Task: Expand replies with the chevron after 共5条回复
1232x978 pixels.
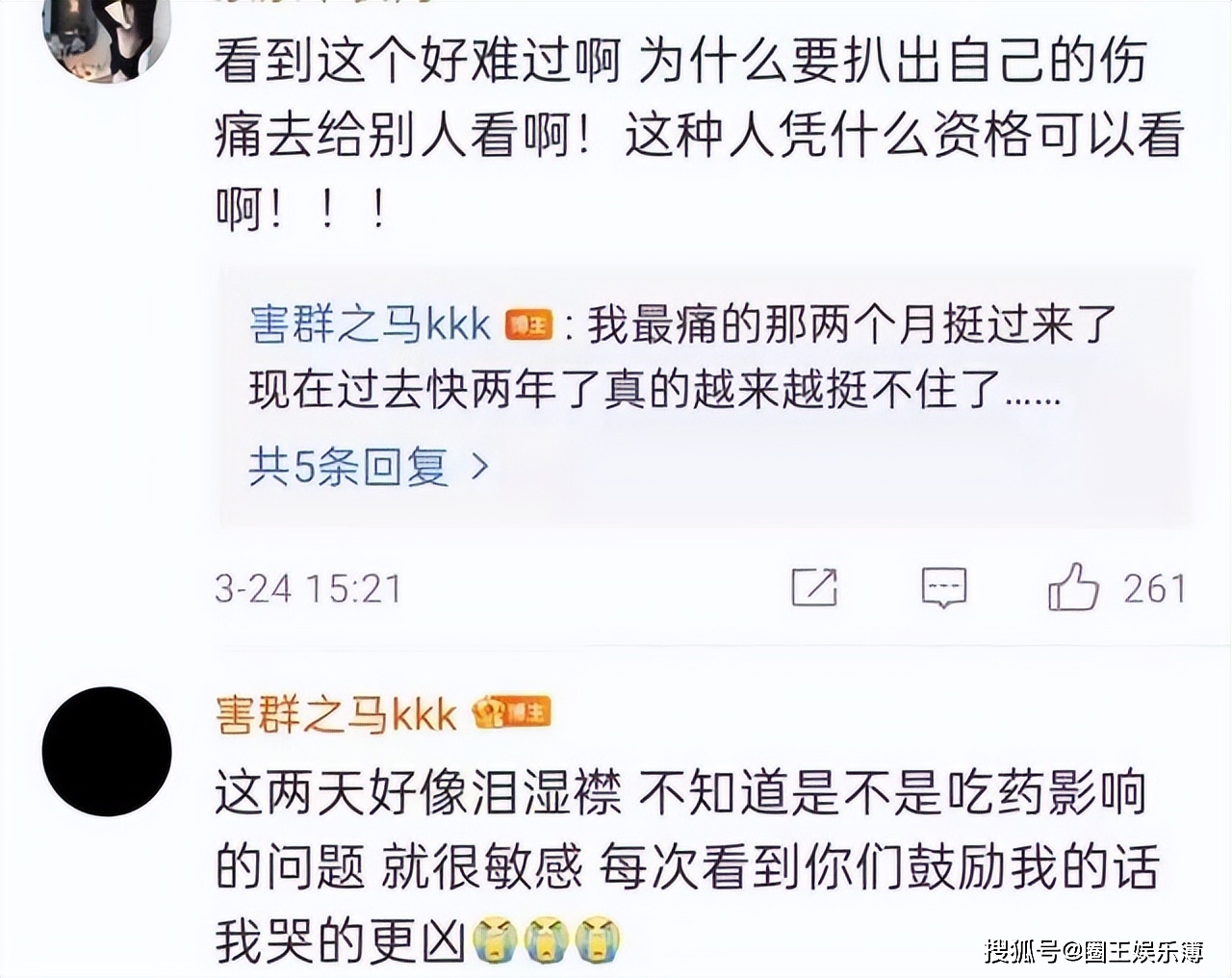Action: point(479,468)
